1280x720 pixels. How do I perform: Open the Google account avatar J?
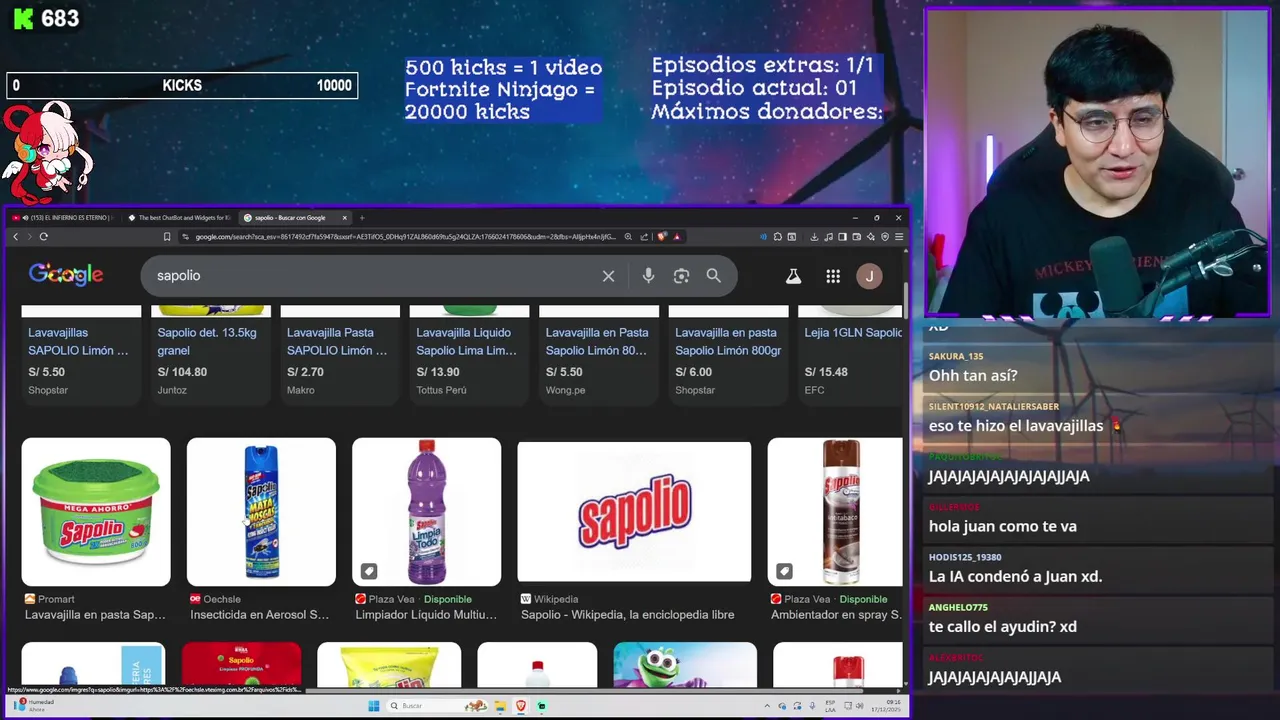[869, 276]
